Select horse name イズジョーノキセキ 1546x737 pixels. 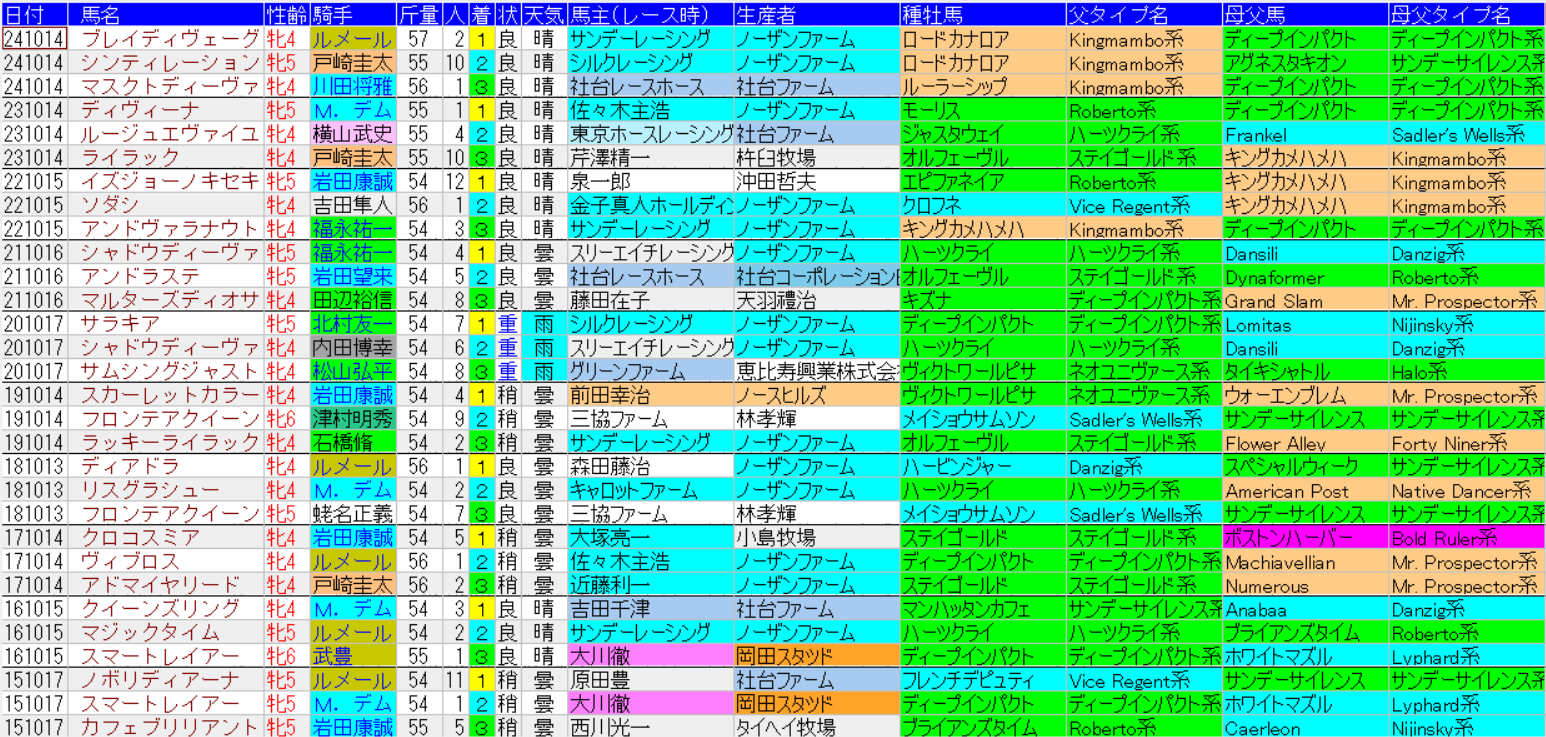coord(166,182)
